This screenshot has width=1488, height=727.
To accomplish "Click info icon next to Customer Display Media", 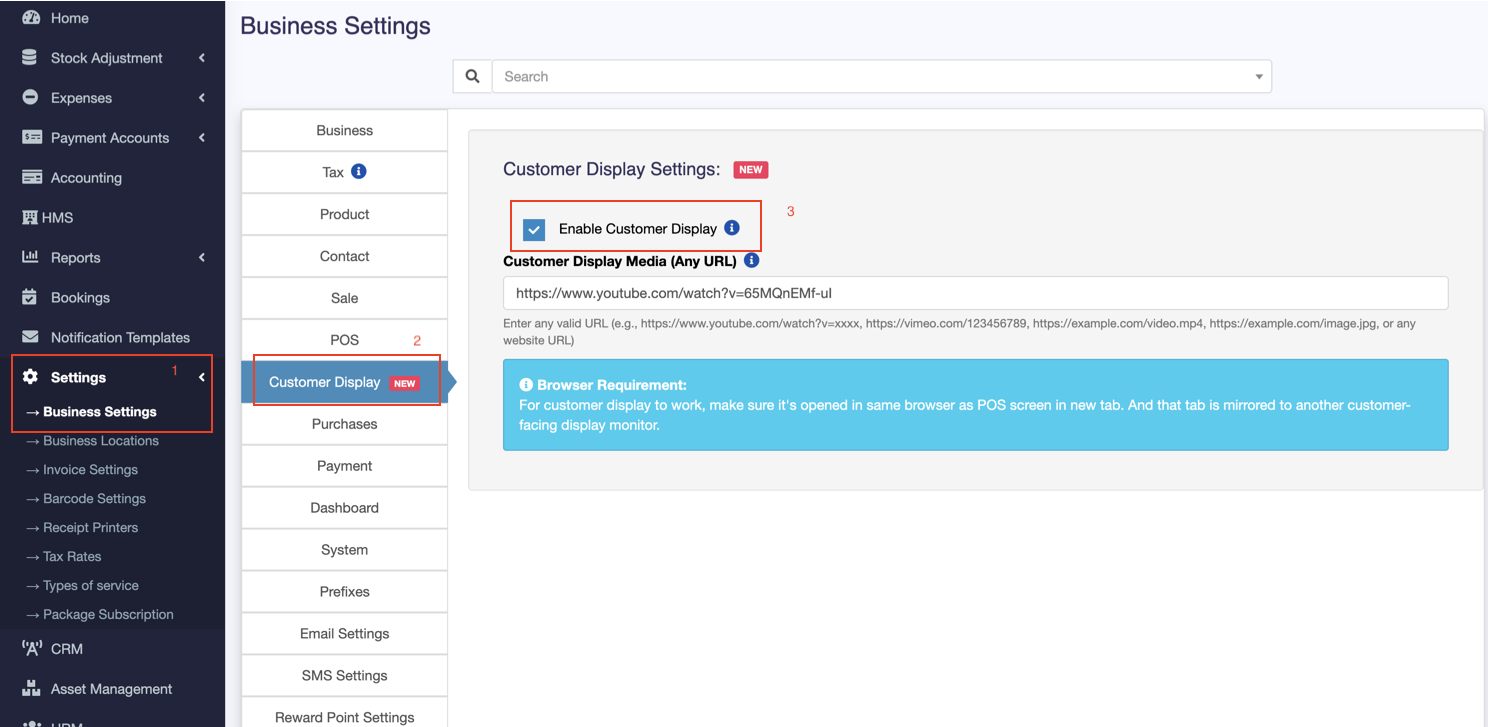I will pos(752,261).
